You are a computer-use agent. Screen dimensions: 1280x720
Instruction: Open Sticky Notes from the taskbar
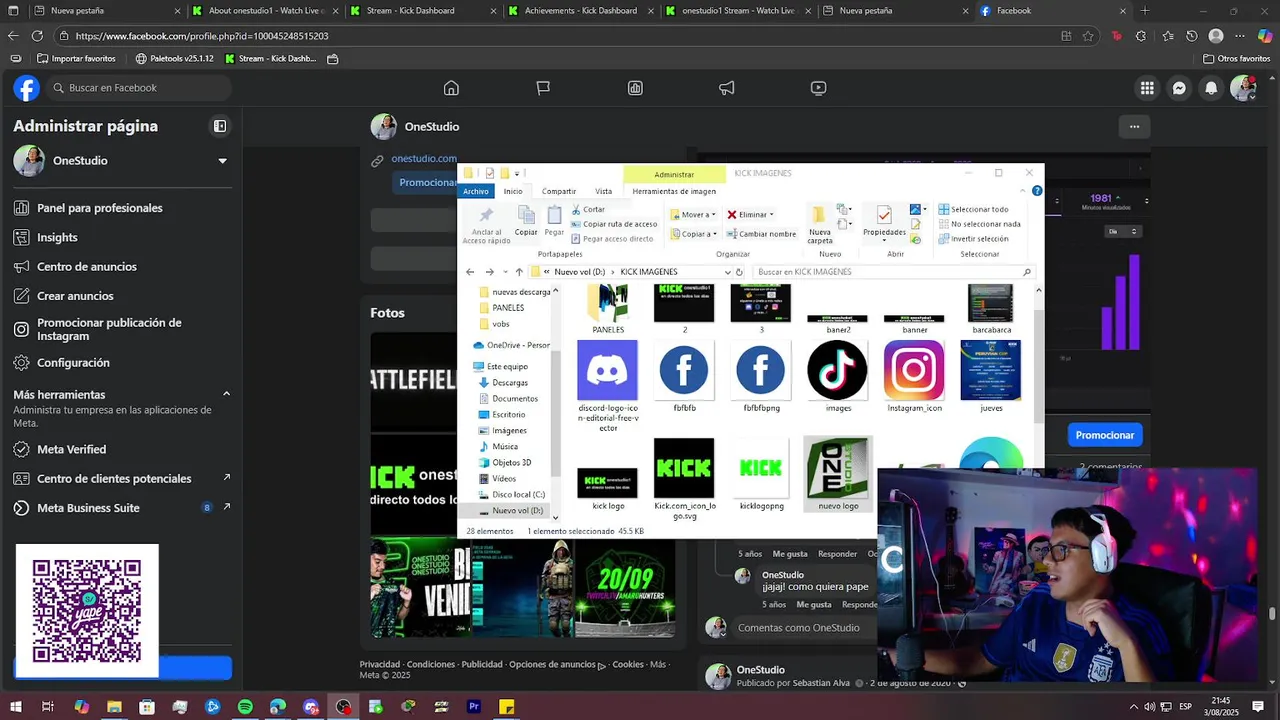[x=507, y=707]
